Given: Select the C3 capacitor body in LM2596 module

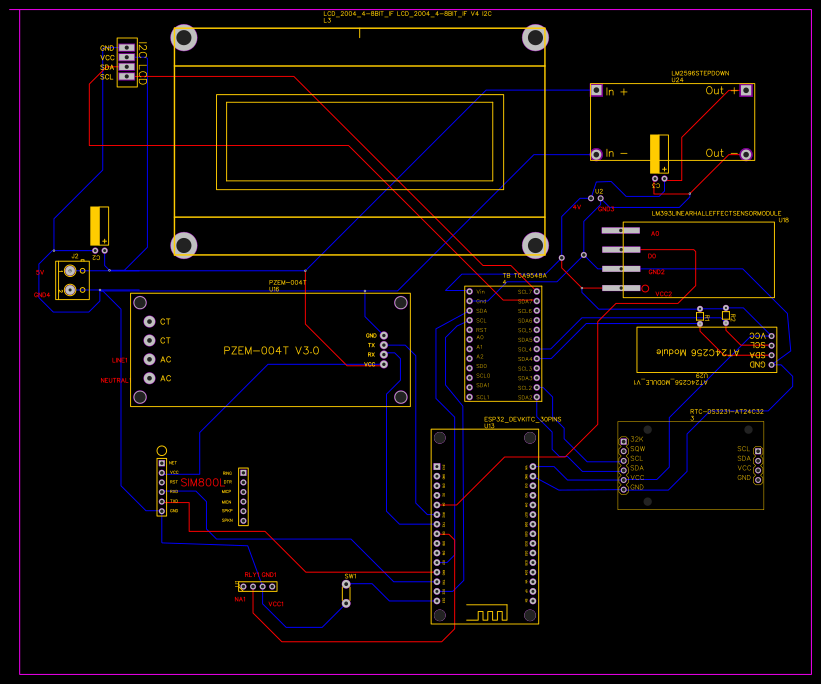Looking at the screenshot, I should (659, 154).
